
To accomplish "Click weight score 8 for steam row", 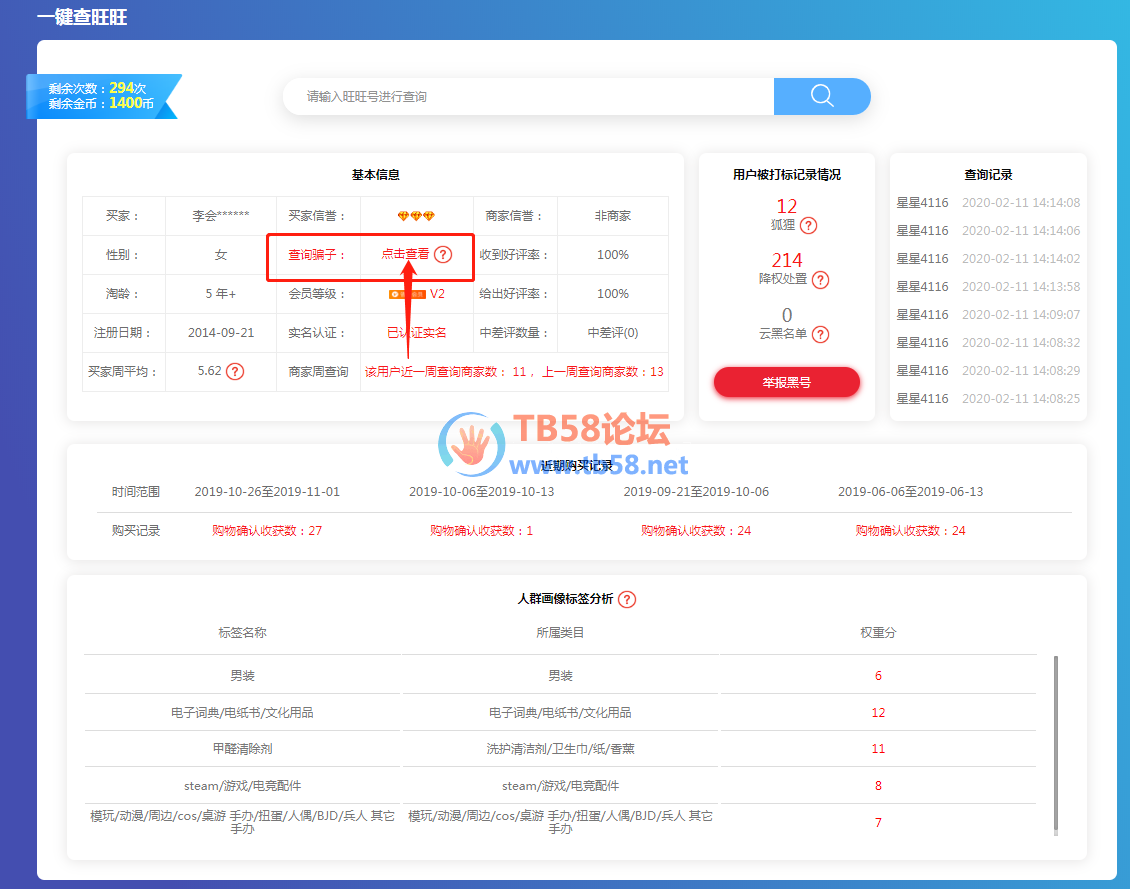I will pos(878,786).
